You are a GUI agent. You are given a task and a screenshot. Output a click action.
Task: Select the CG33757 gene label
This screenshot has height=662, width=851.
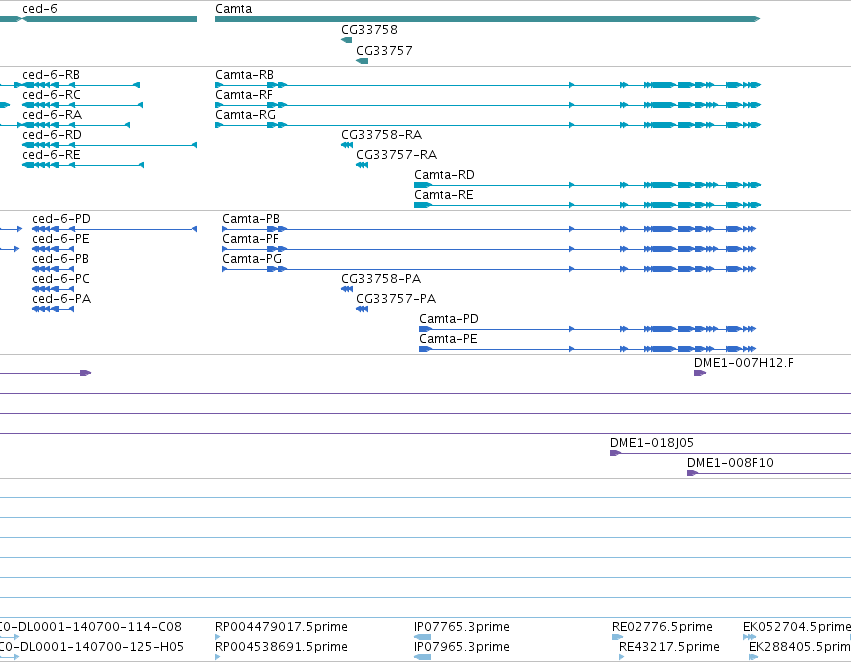pos(384,50)
